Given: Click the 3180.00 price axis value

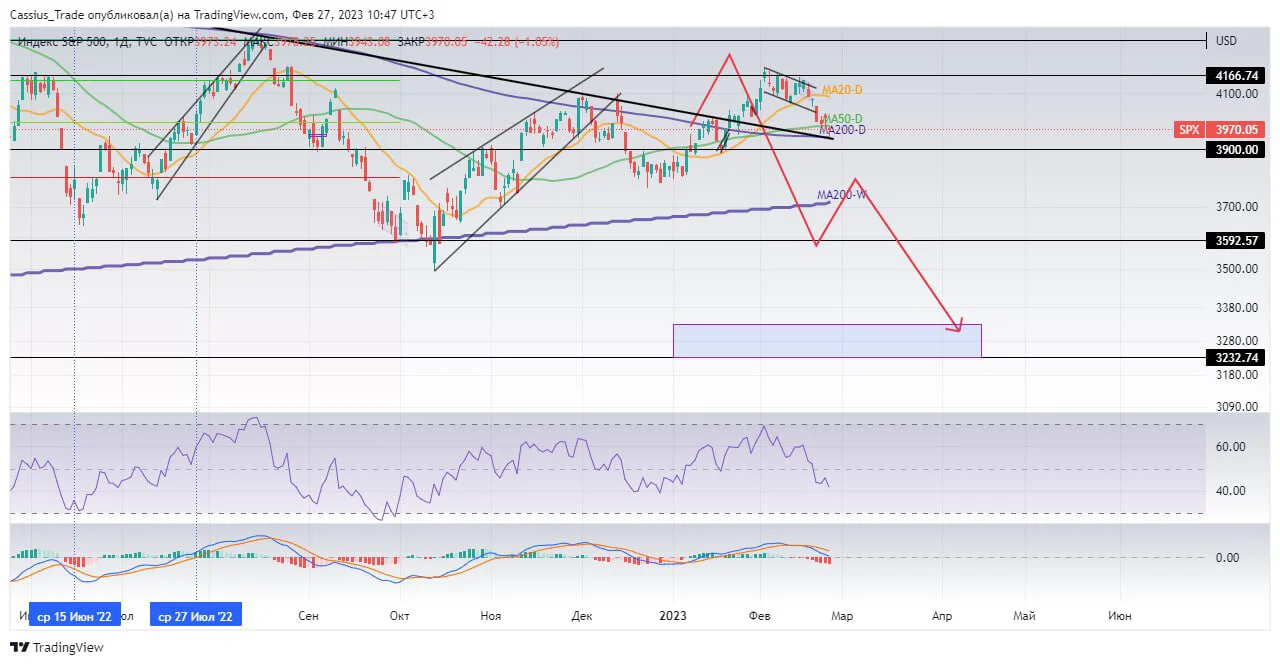Looking at the screenshot, I should click(x=1236, y=375).
